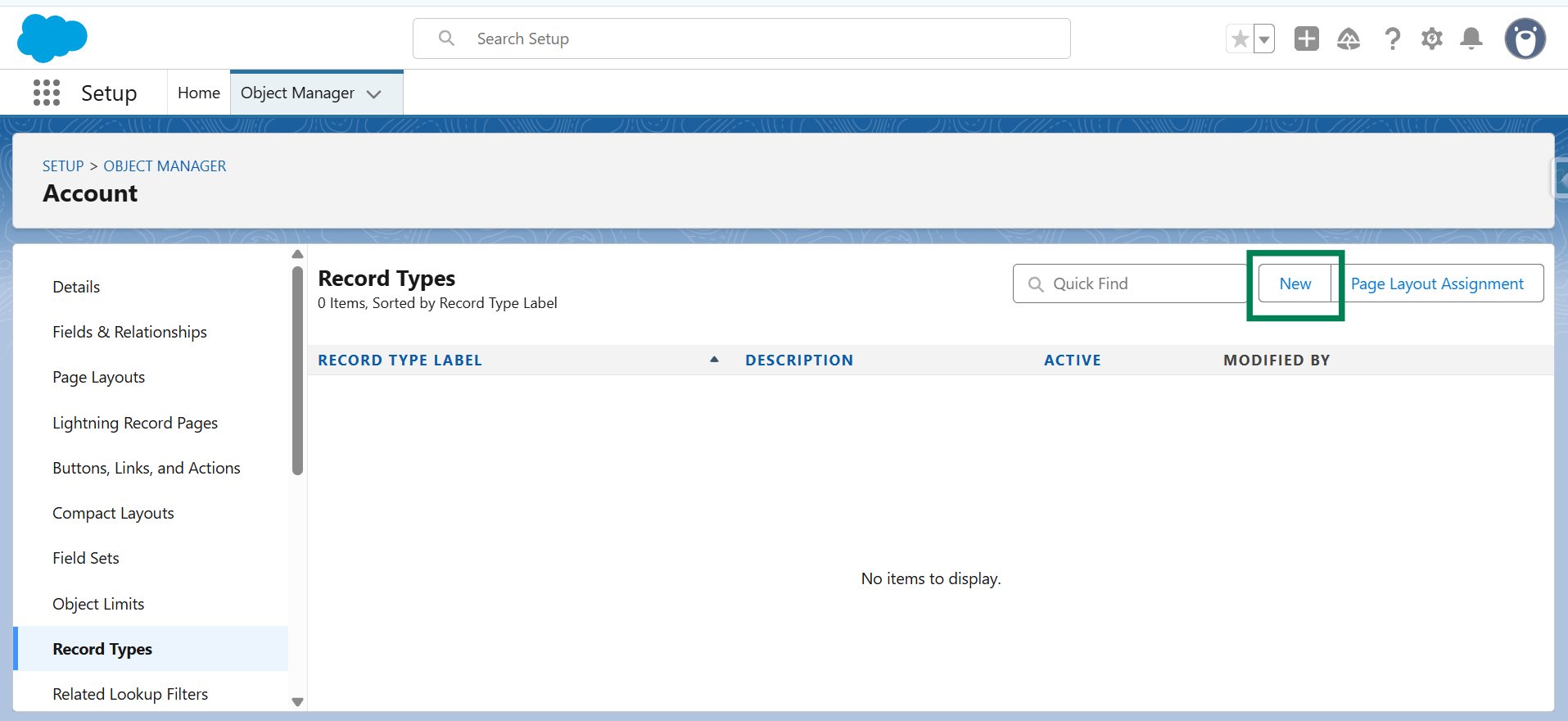This screenshot has width=1568, height=721.
Task: Expand the Object Manager tab chevron
Action: click(374, 93)
